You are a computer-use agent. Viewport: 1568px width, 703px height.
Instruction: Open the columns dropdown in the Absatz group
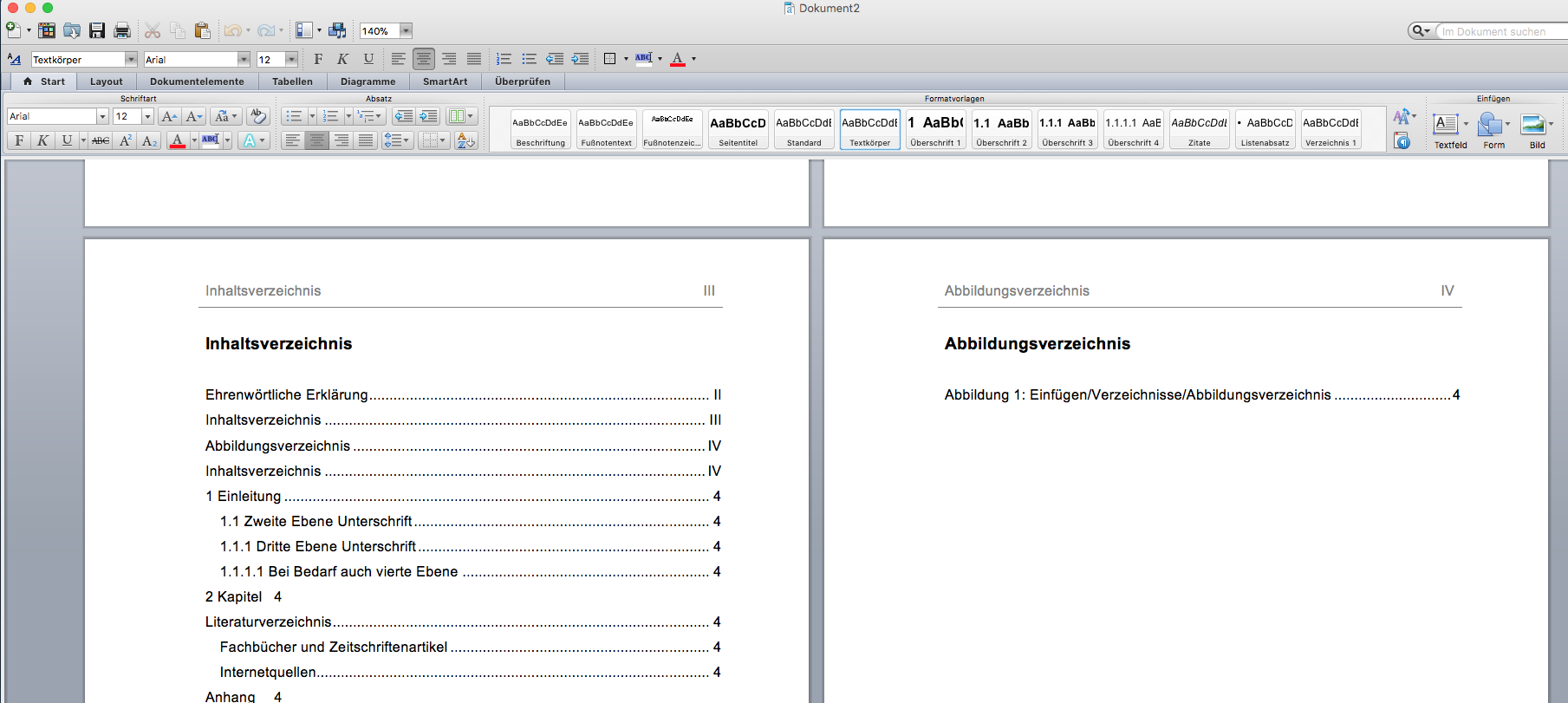[460, 116]
